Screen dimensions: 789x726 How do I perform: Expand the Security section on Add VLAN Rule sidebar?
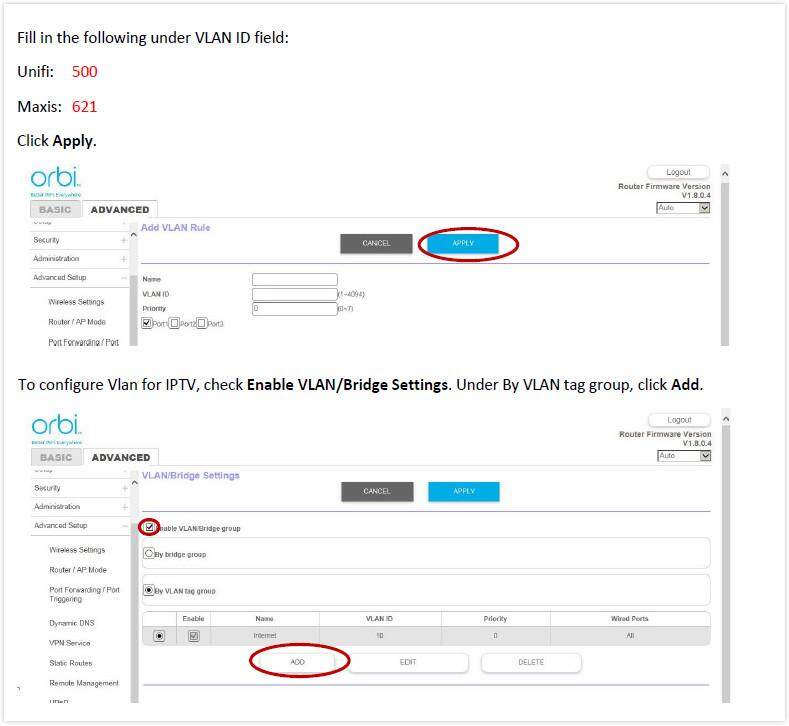(x=124, y=240)
